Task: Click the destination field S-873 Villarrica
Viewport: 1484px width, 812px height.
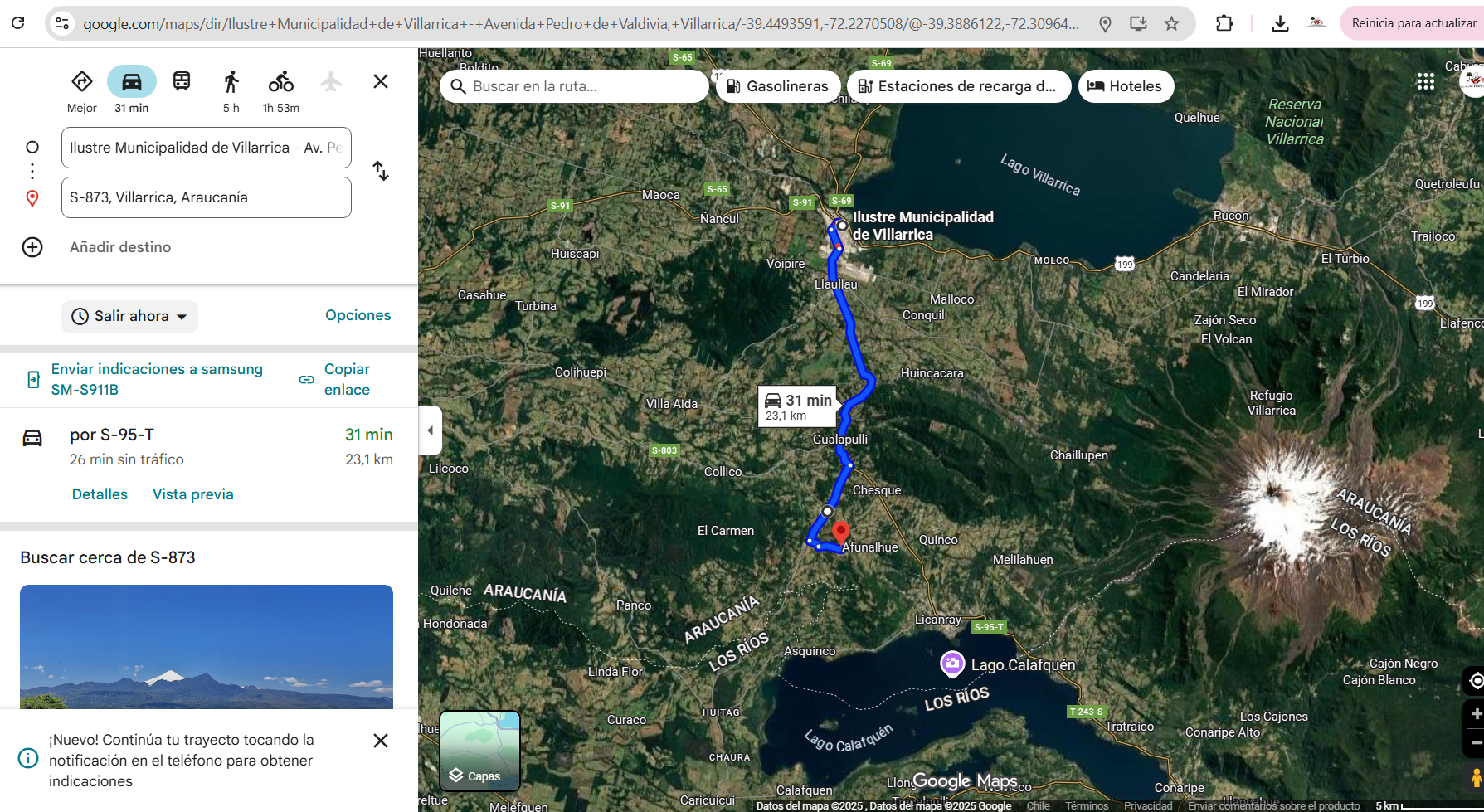Action: click(206, 197)
